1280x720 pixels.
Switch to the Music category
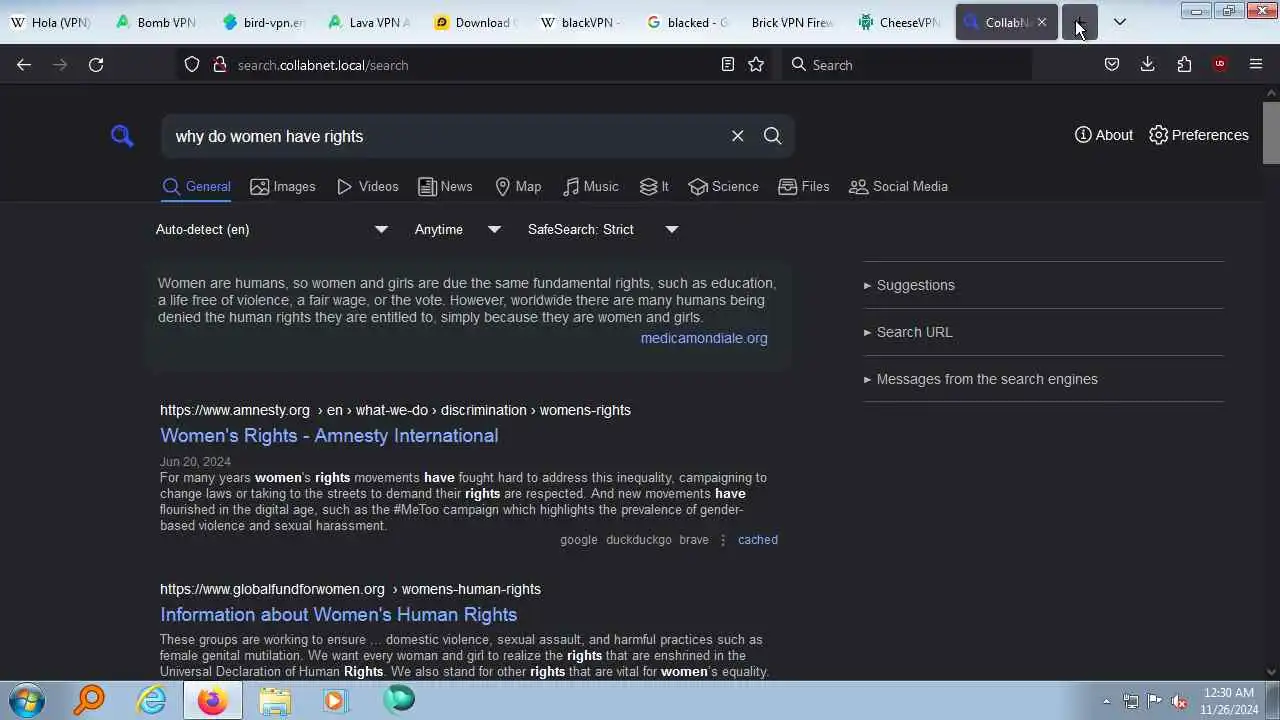591,186
